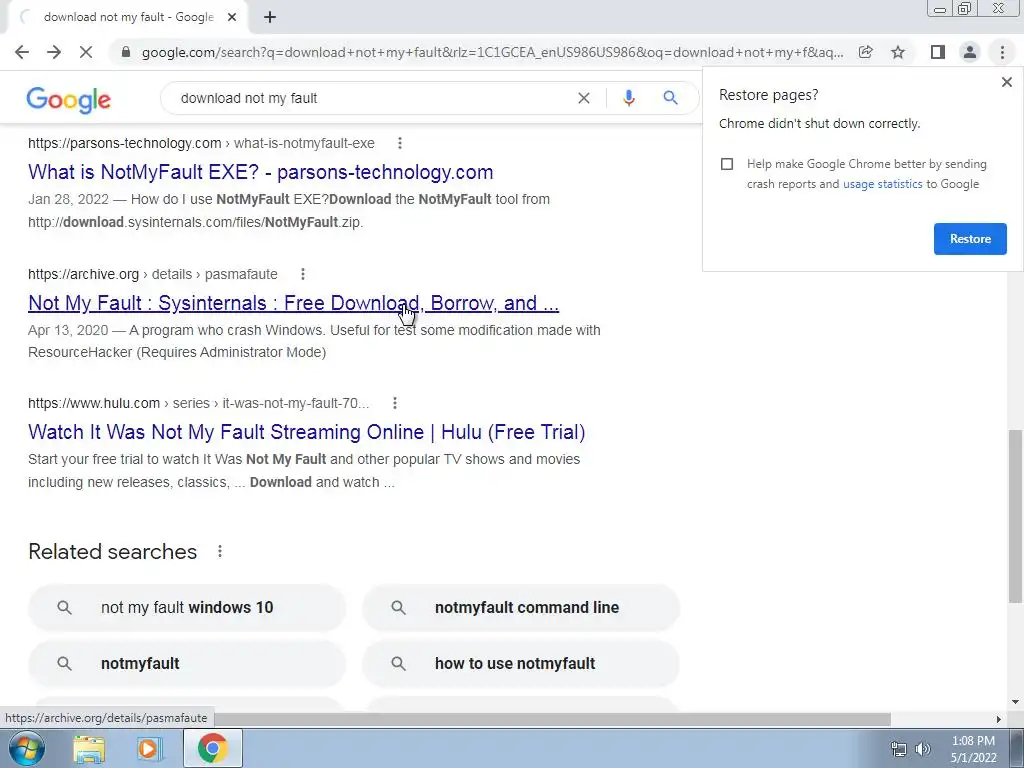Restore the previously open pages
The image size is (1024, 768).
tap(970, 239)
